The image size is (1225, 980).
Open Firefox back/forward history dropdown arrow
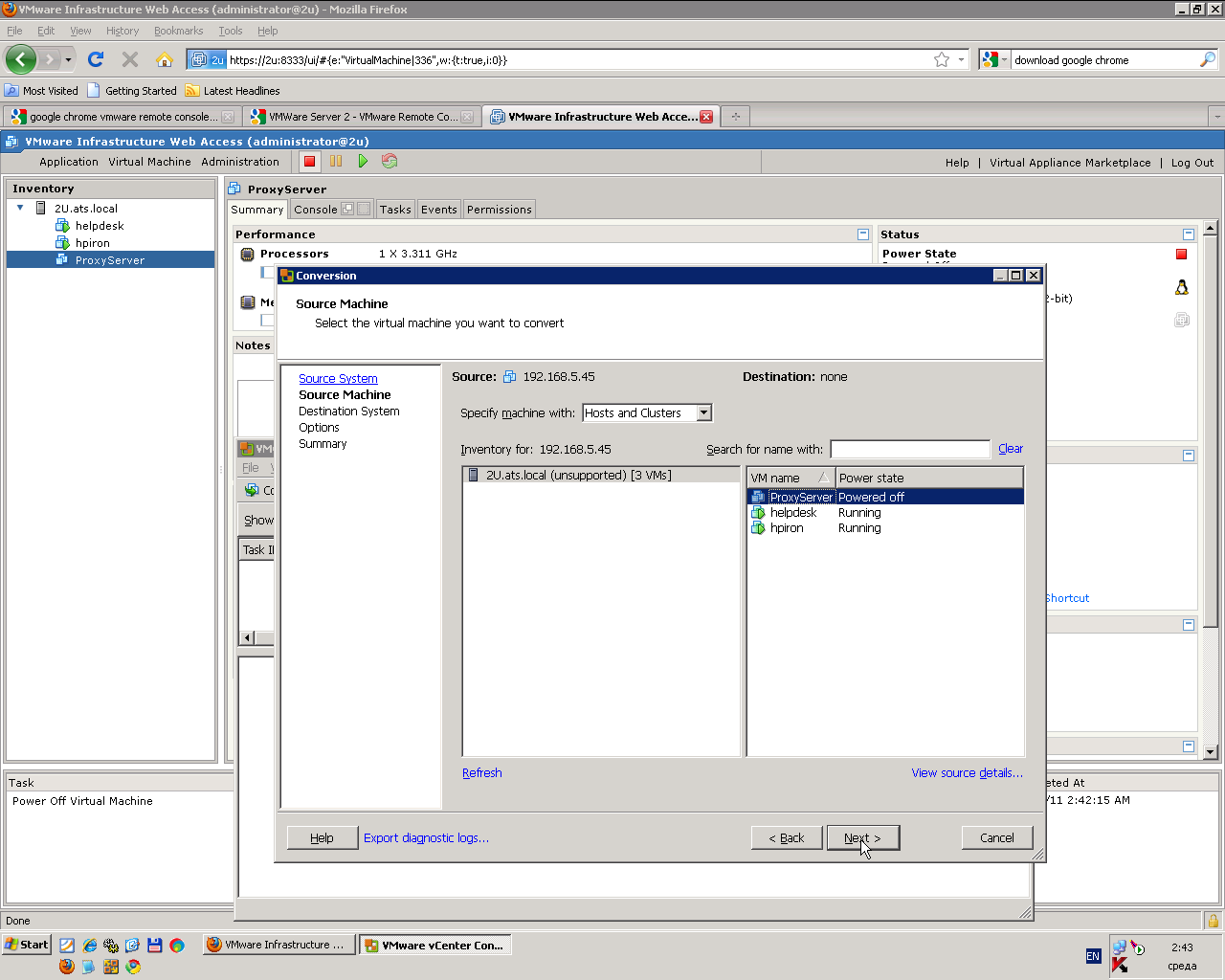tap(68, 59)
